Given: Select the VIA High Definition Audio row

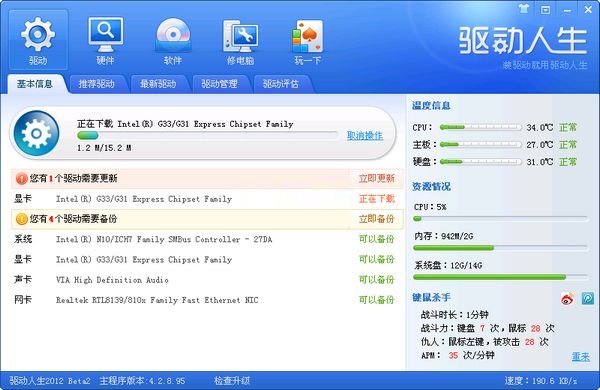Looking at the screenshot, I should tap(207, 280).
